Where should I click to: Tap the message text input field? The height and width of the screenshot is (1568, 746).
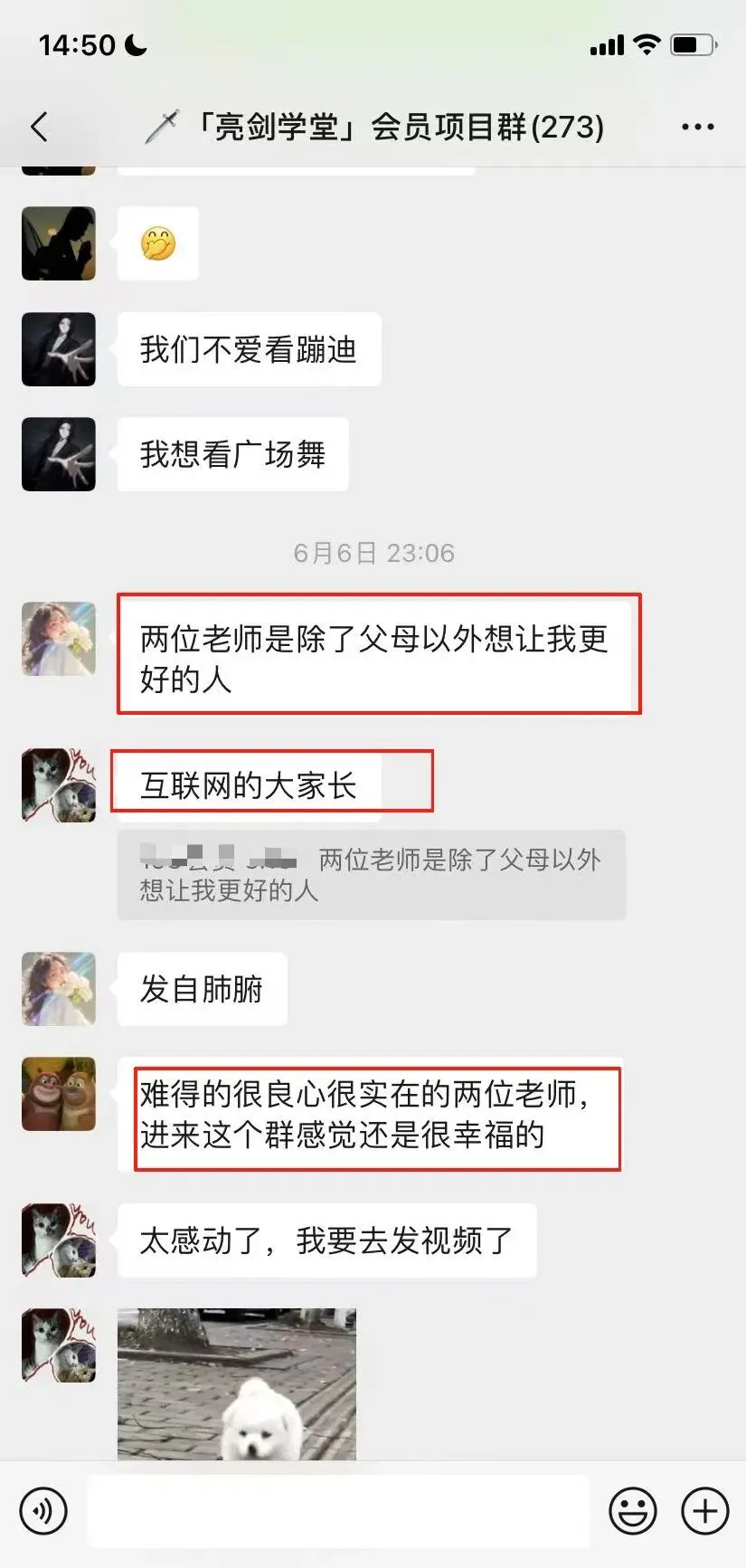tap(338, 1510)
